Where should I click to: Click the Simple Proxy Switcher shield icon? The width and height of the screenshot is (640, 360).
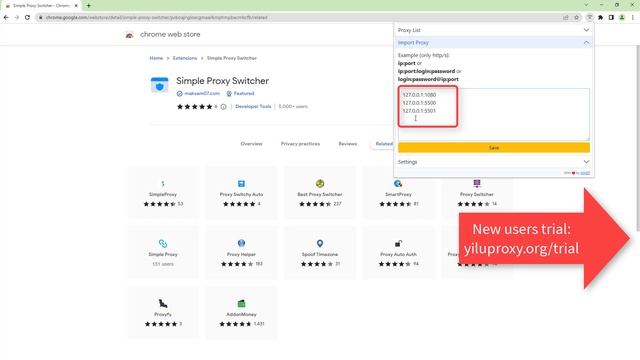[159, 84]
